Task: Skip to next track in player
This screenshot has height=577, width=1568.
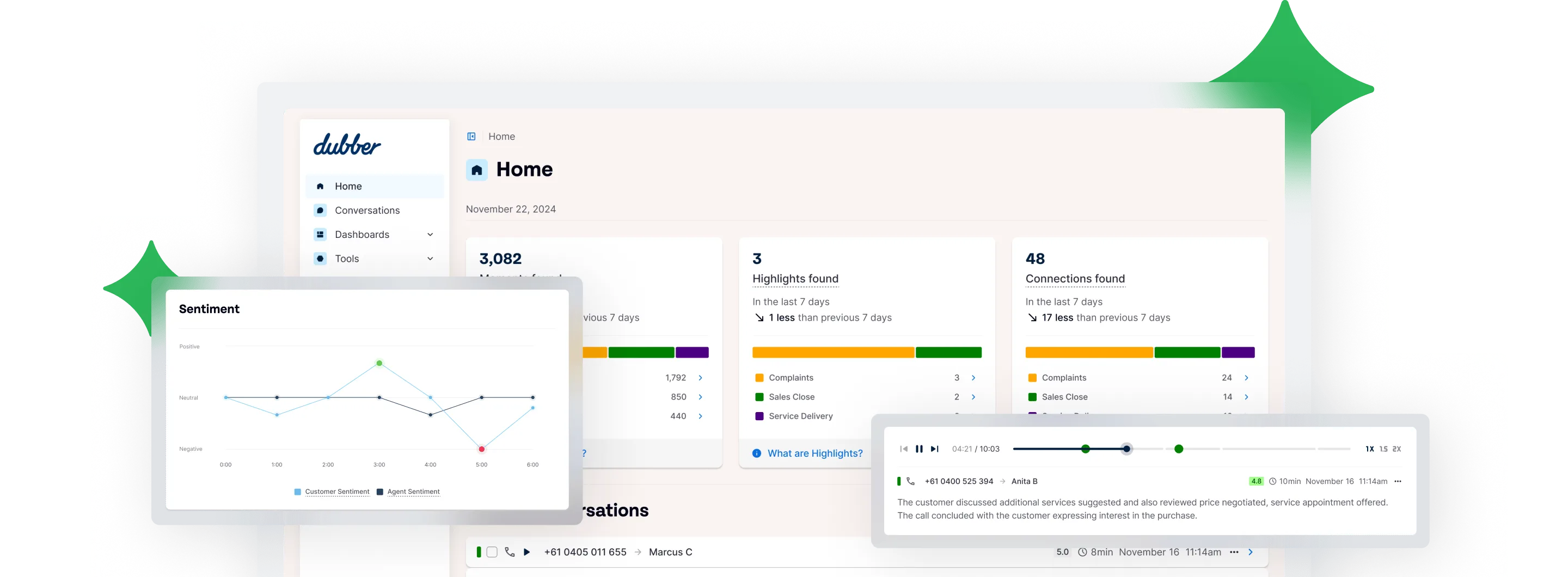Action: click(934, 449)
